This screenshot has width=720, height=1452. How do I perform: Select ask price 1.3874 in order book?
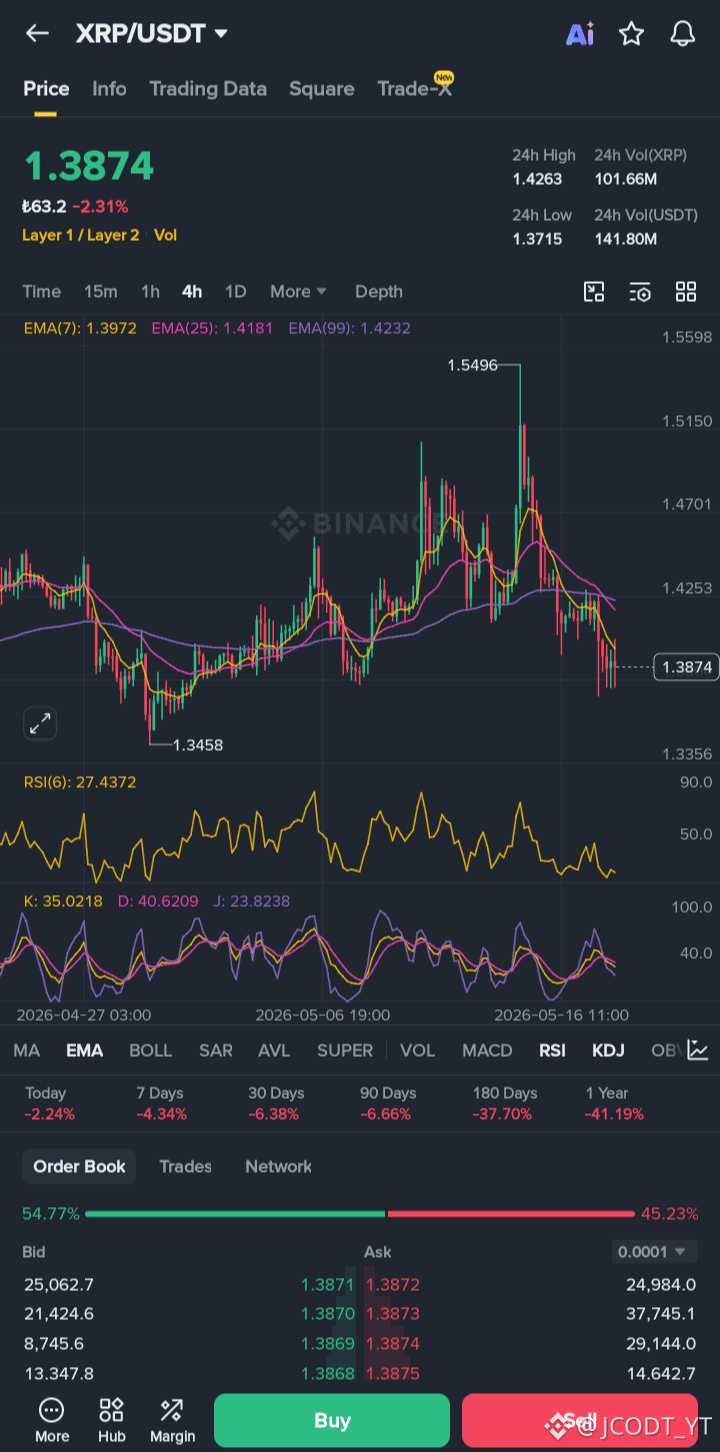[x=393, y=1344]
